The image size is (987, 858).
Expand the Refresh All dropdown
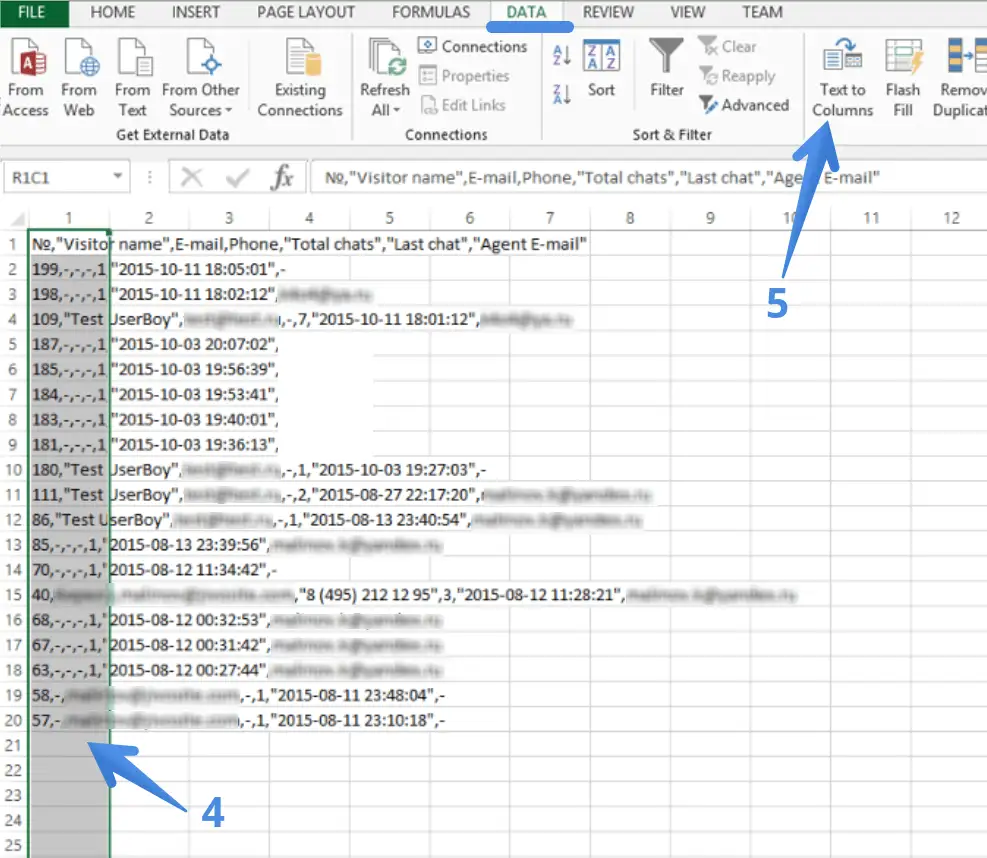click(385, 110)
